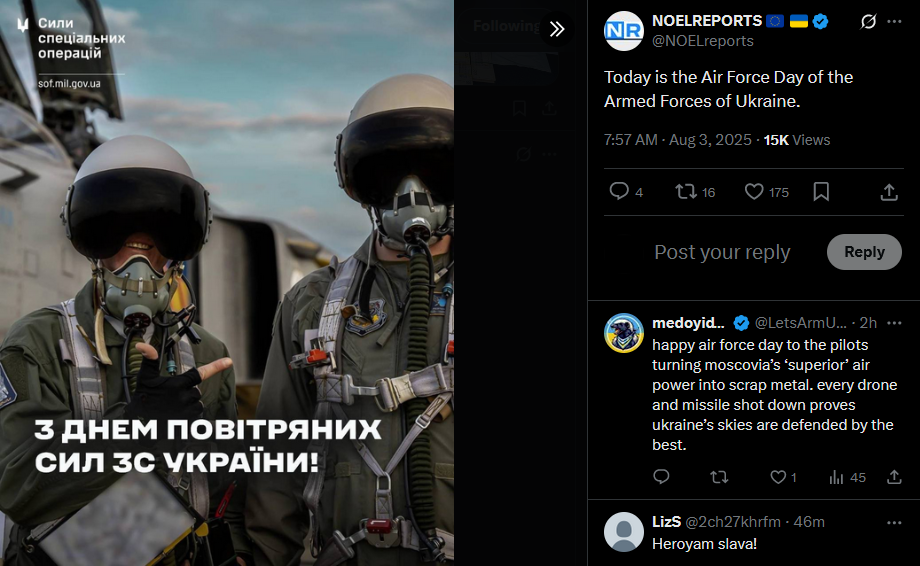
Task: Open the NOELREPORTS profile avatar
Action: (x=624, y=31)
